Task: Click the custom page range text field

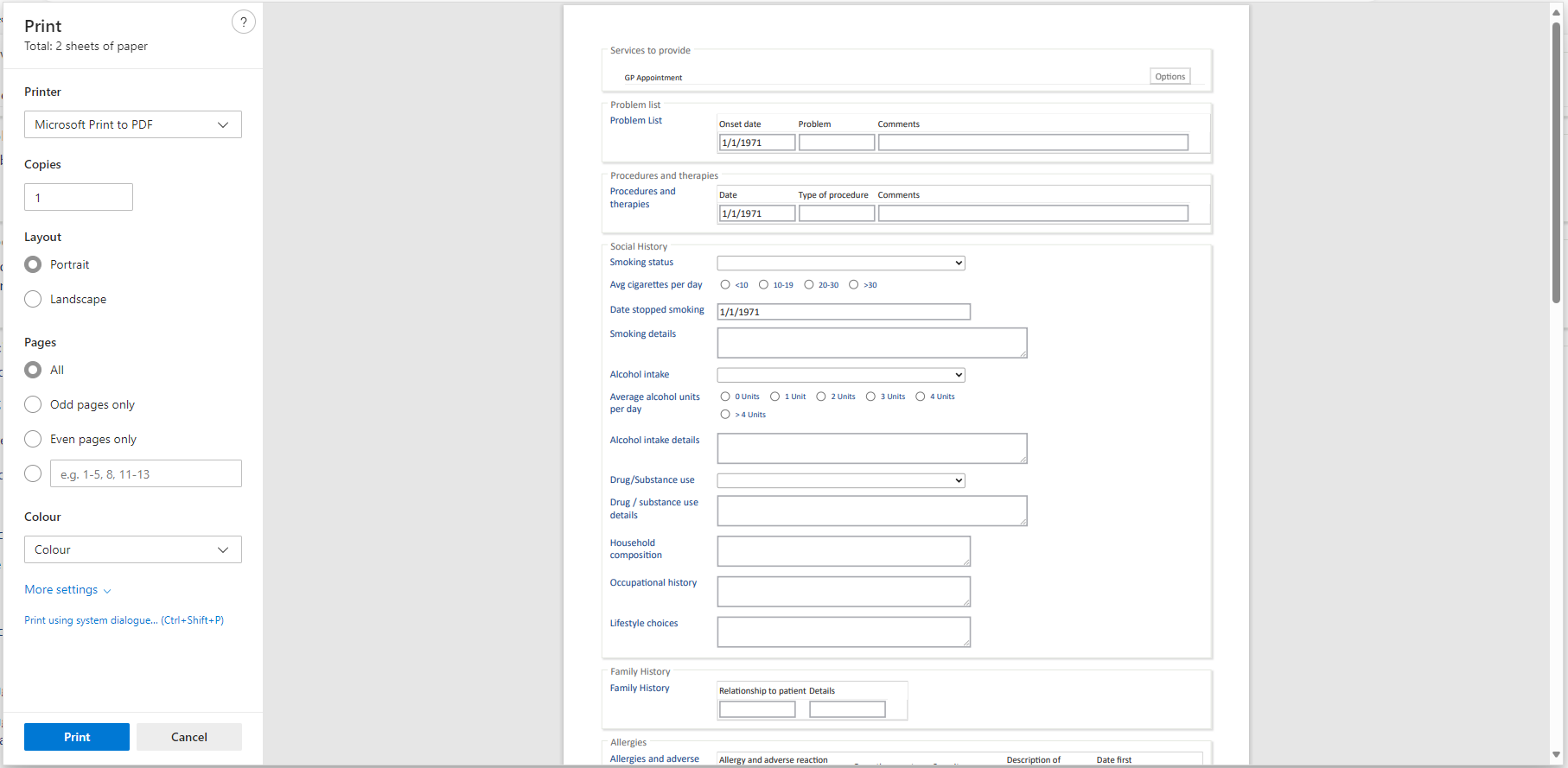Action: (x=146, y=473)
